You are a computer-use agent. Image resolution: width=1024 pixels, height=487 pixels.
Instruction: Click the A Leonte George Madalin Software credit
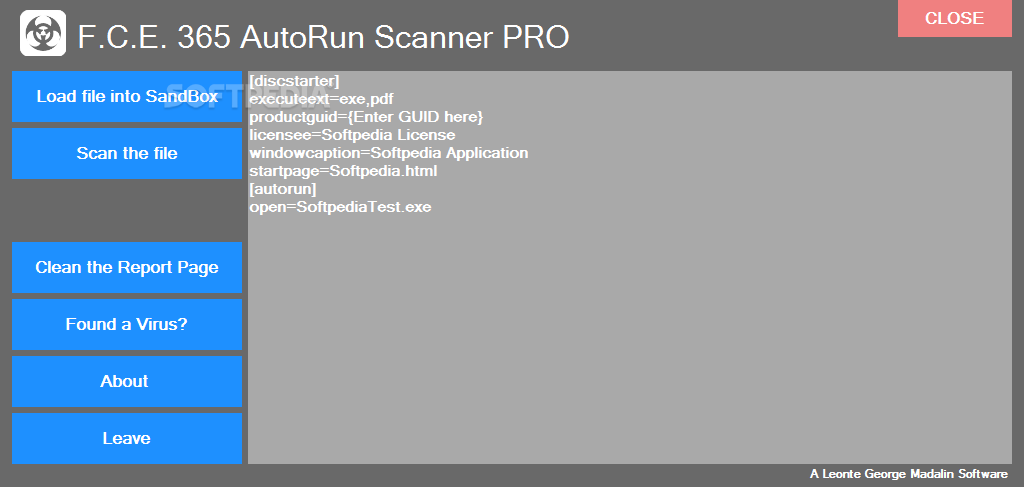(x=908, y=474)
